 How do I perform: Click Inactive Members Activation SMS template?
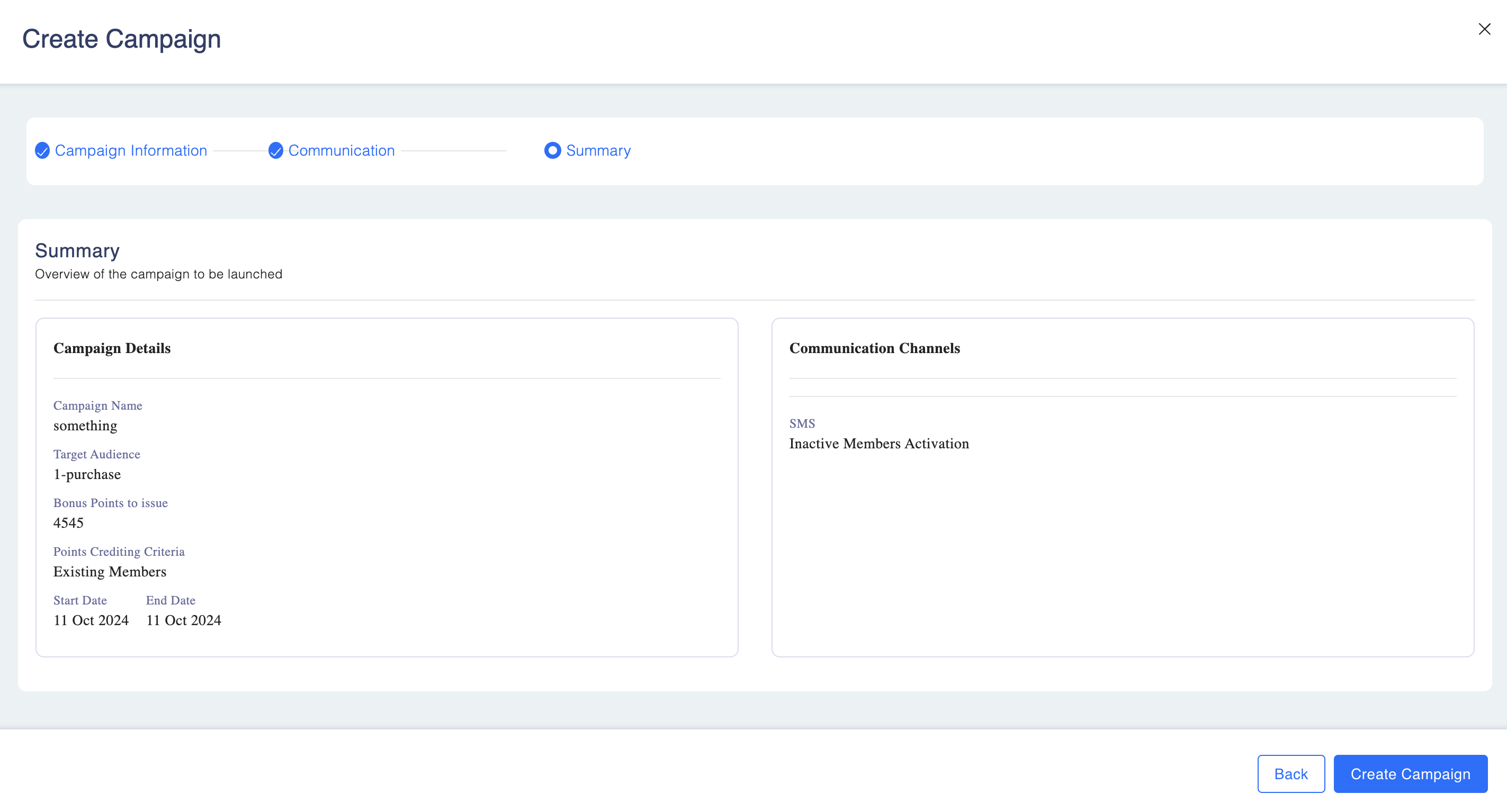[878, 444]
